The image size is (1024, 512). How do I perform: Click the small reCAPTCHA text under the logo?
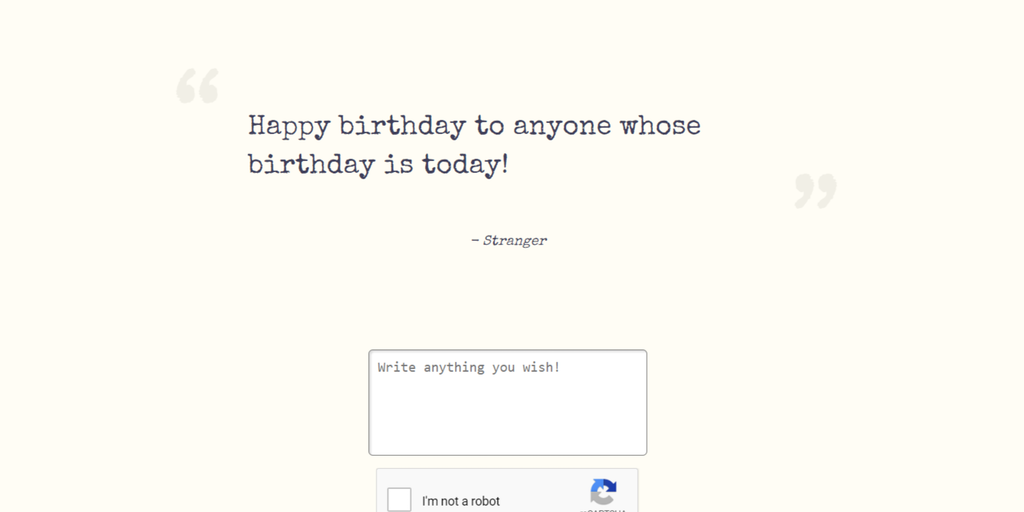pos(603,509)
